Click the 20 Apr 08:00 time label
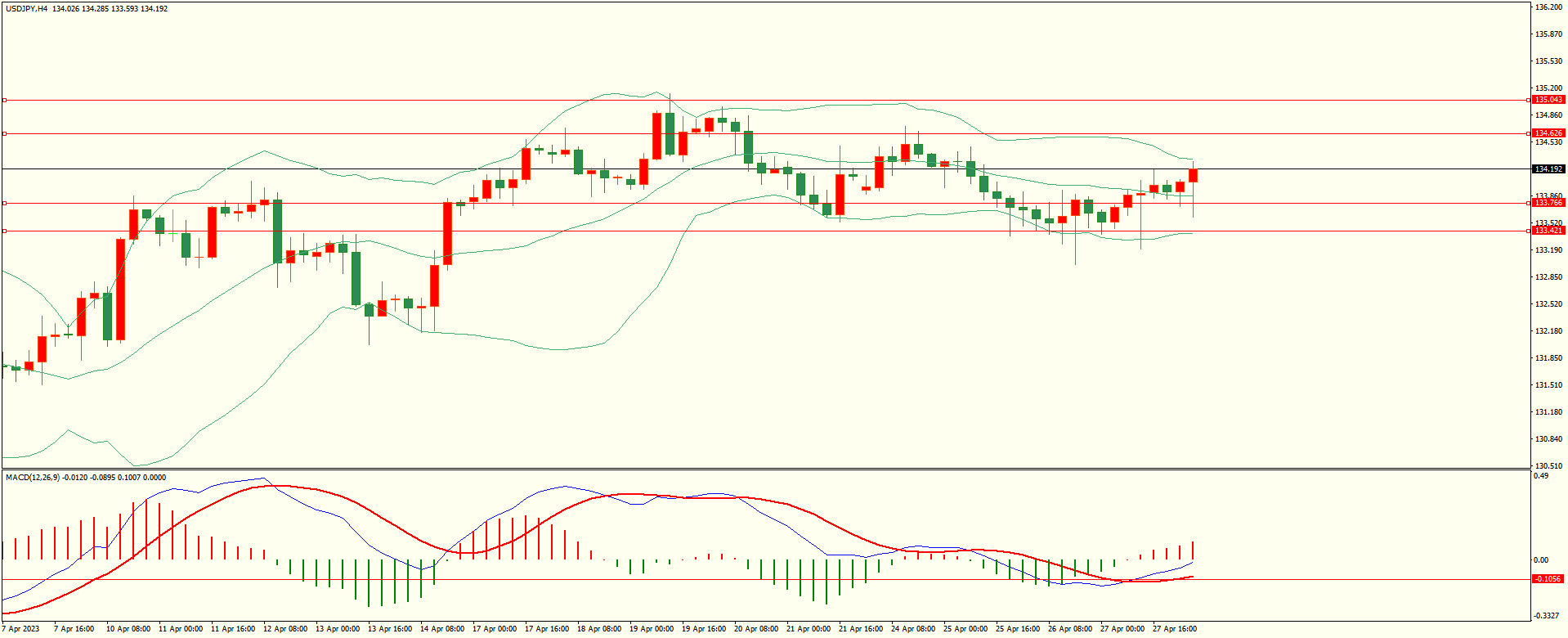Viewport: 1568px width, 638px height. pyautogui.click(x=756, y=629)
